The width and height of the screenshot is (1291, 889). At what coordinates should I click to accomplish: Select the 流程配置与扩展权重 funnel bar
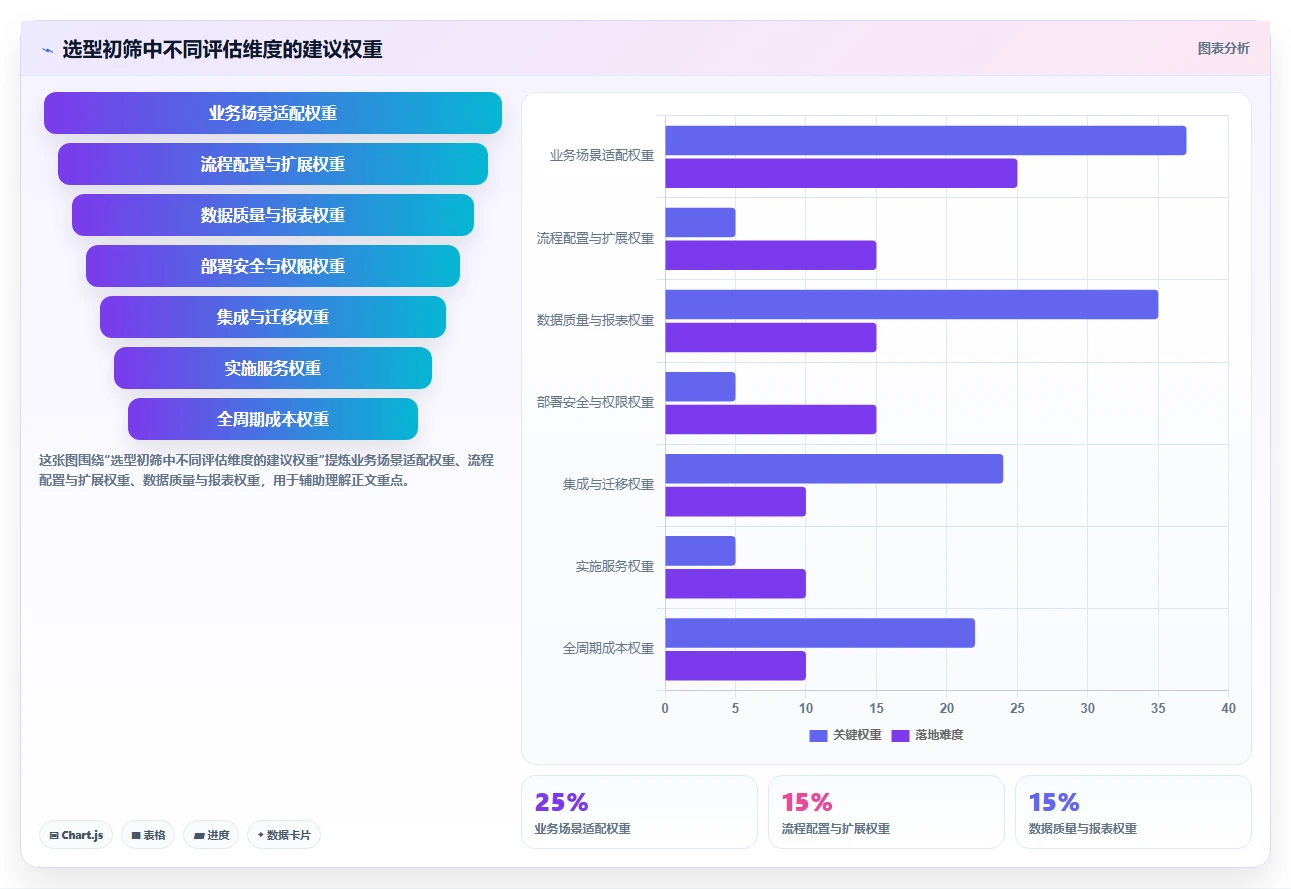coord(273,164)
